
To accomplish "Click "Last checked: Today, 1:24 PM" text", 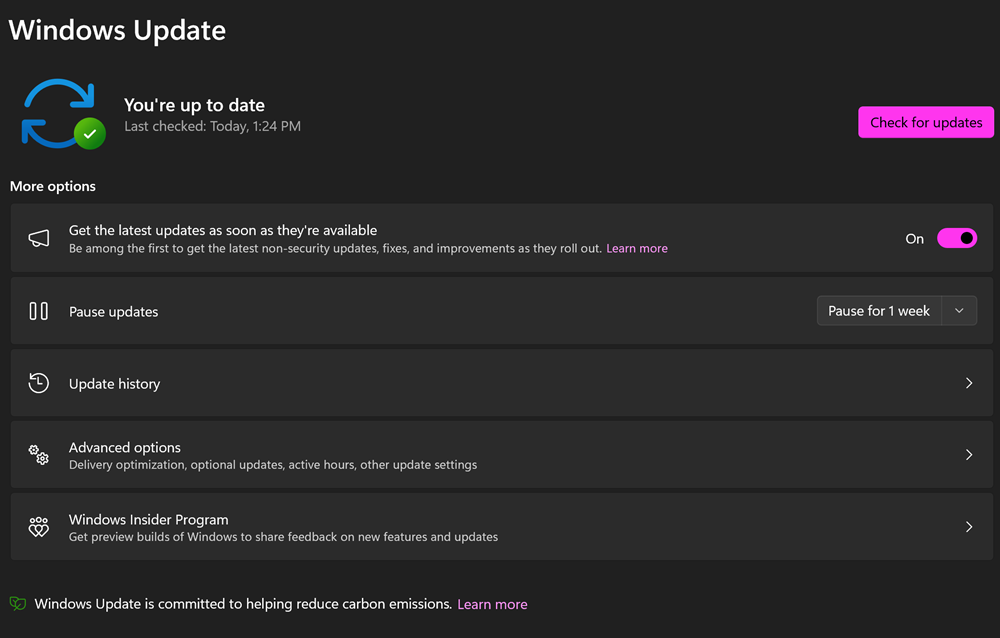I will (x=212, y=126).
